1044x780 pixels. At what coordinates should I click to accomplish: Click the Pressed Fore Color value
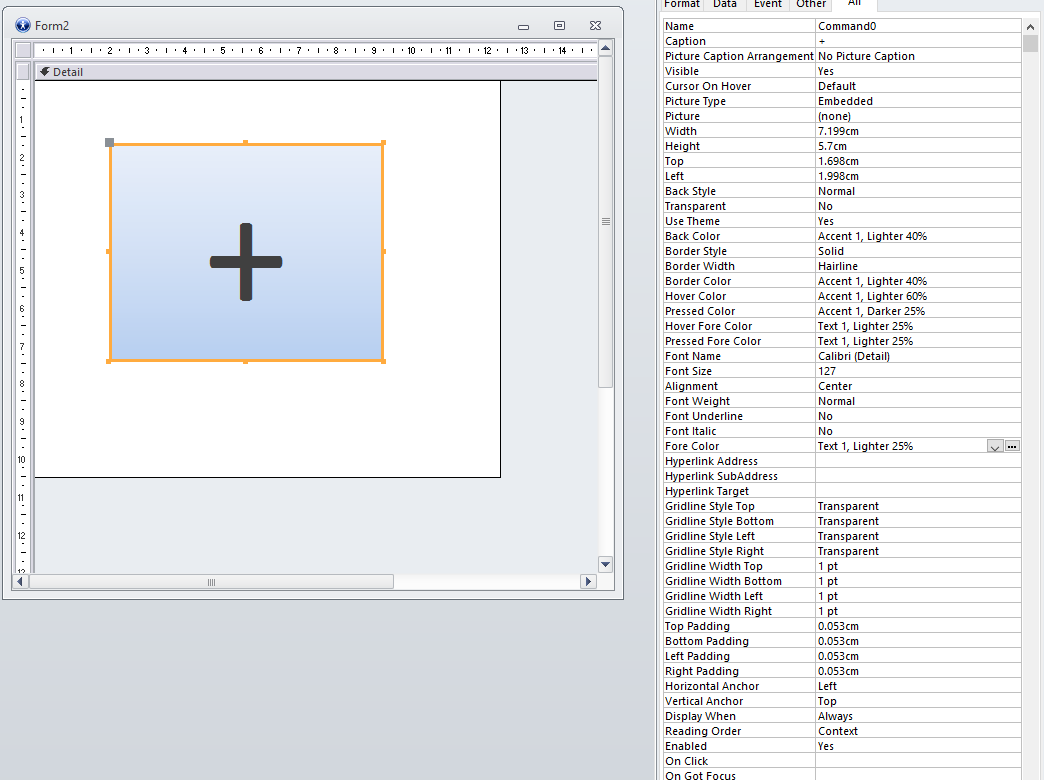[918, 341]
